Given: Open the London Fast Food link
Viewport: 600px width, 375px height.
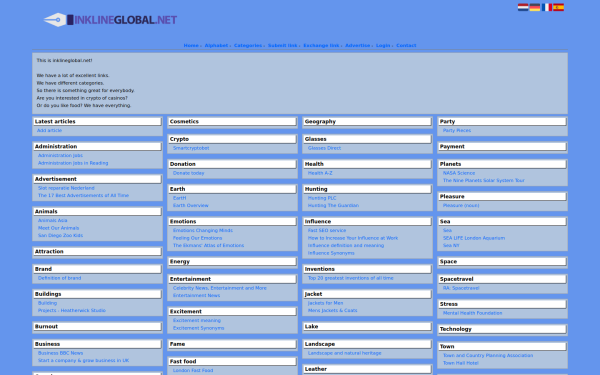Looking at the screenshot, I should [193, 370].
